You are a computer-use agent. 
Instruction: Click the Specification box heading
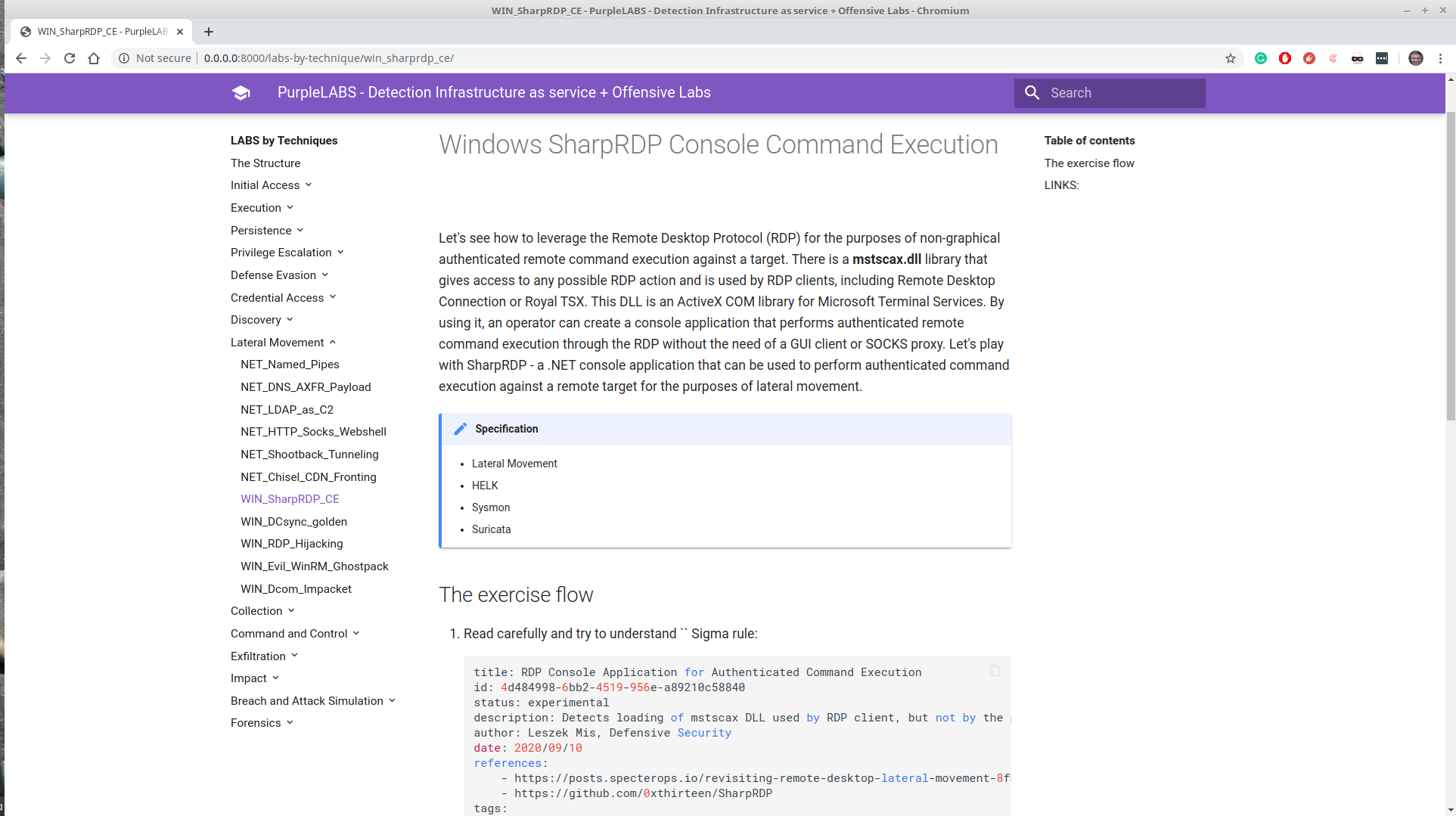point(506,429)
